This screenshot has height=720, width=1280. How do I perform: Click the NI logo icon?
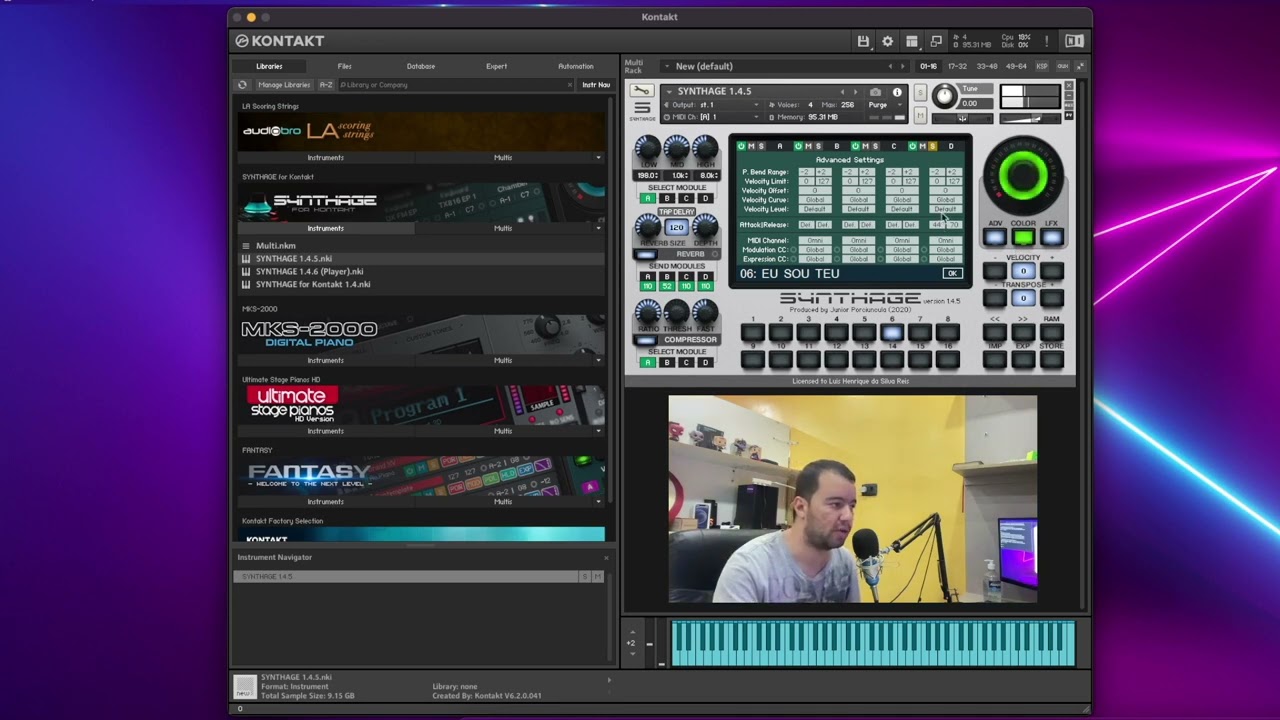pos(1074,41)
